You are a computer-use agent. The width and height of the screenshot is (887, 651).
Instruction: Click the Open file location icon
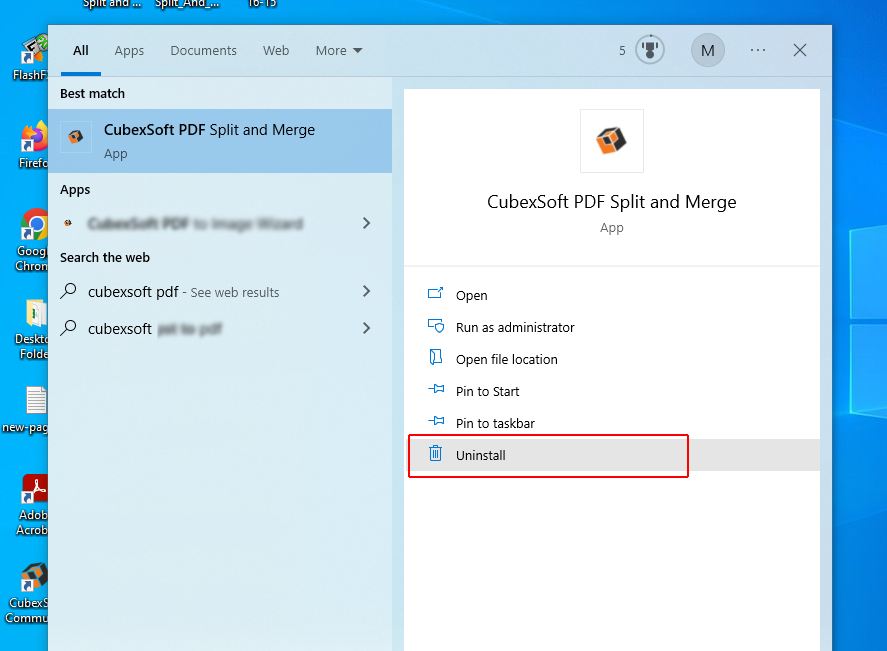(x=436, y=357)
